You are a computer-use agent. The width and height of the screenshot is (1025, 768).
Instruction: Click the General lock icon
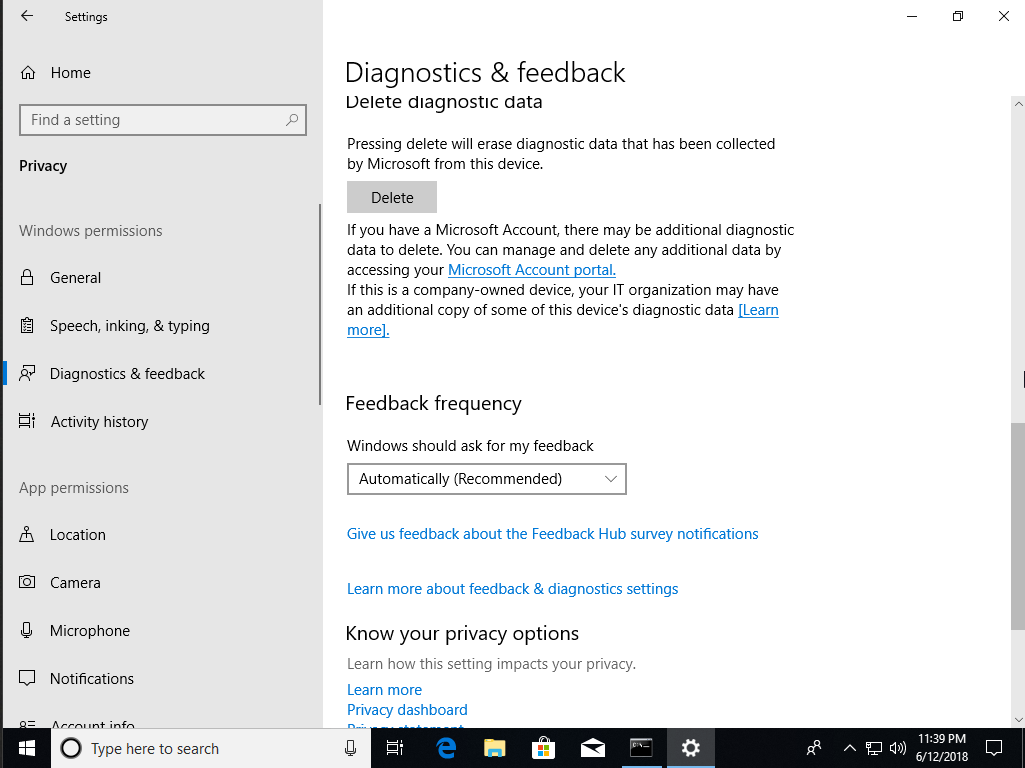[27, 277]
